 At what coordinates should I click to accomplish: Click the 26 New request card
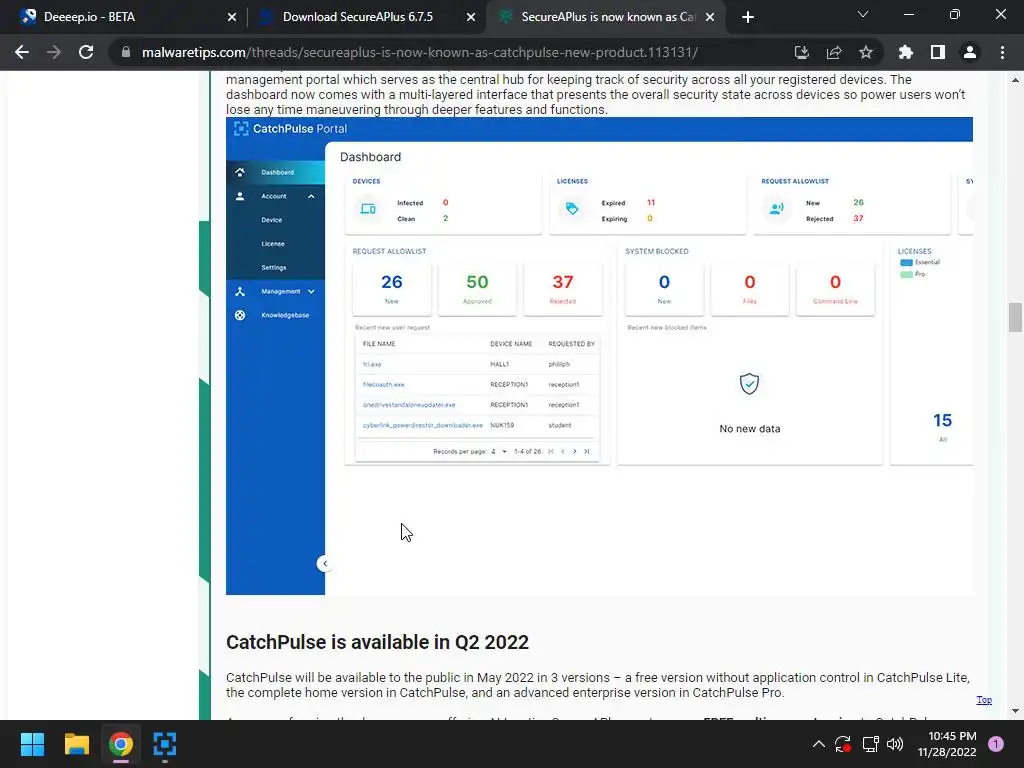392,289
